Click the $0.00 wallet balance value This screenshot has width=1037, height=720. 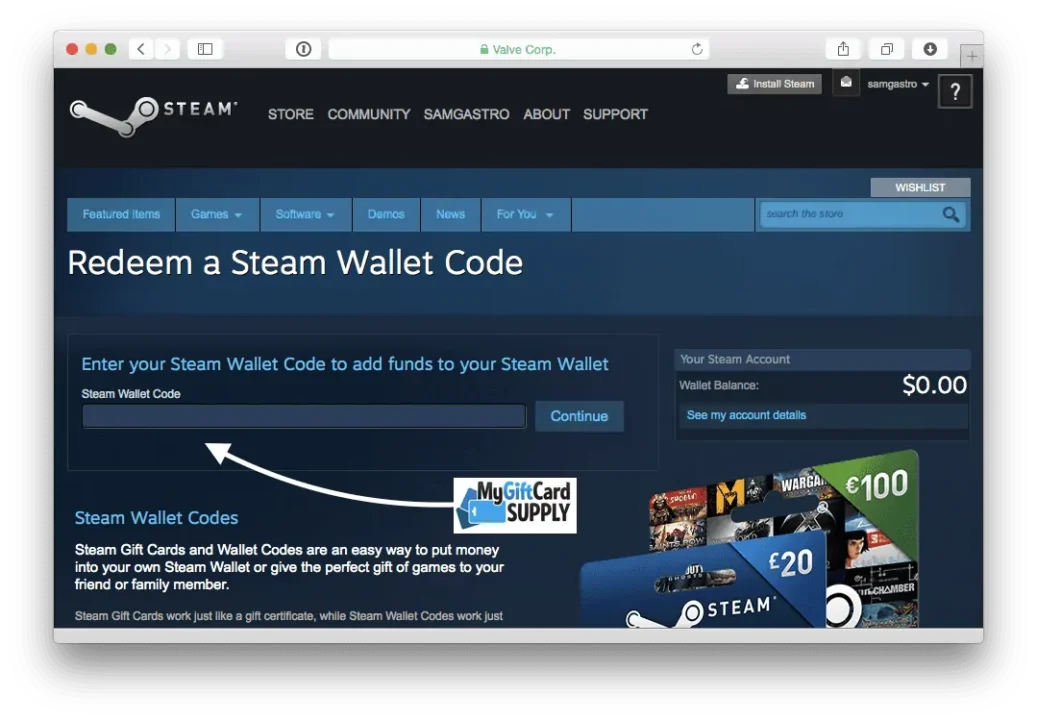pos(934,385)
